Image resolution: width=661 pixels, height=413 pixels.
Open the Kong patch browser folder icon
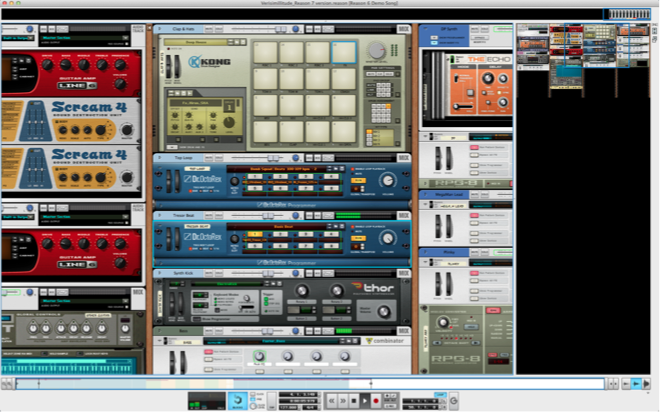(236, 42)
